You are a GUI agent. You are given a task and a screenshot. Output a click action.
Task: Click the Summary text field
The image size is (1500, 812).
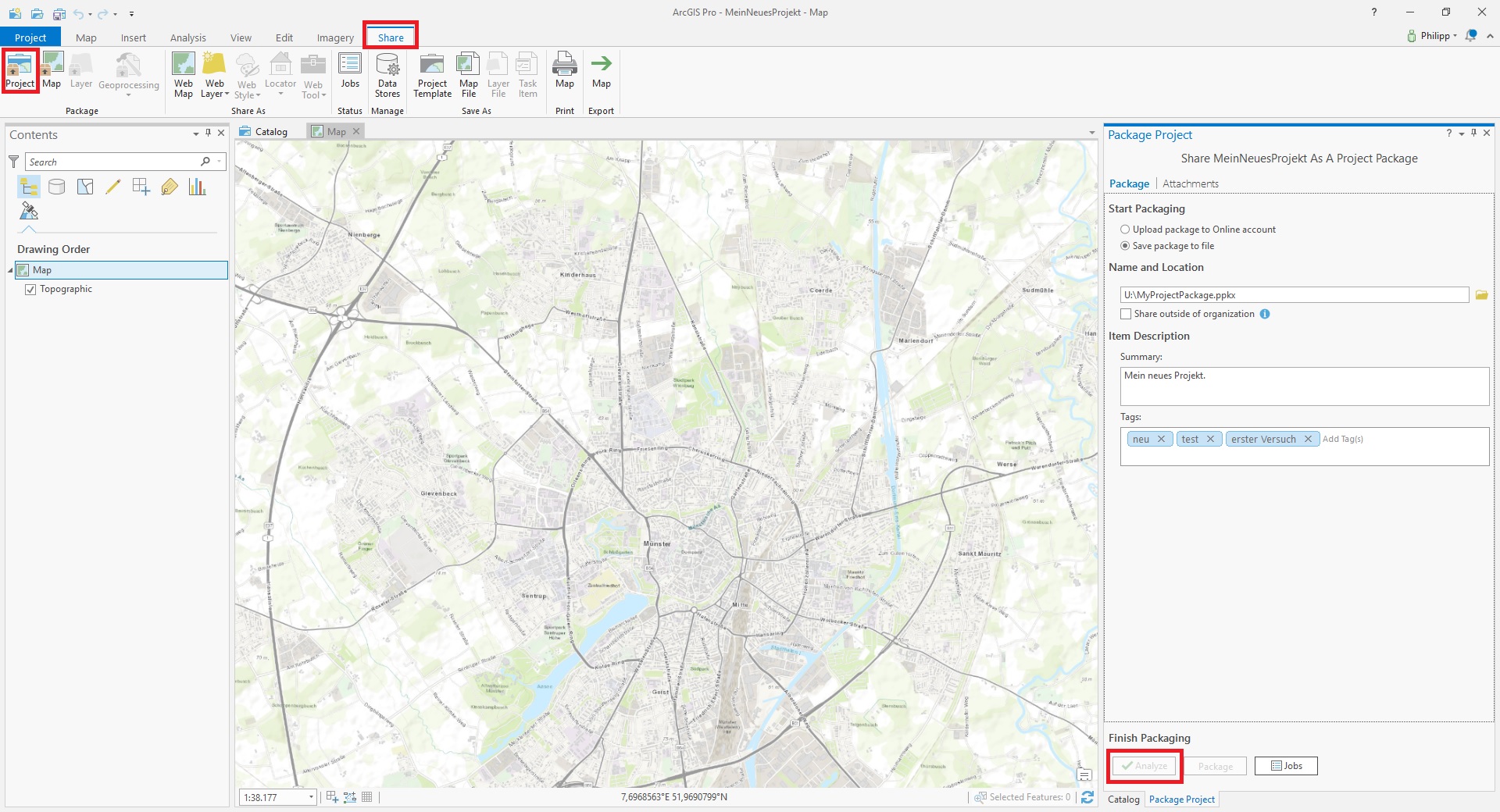[x=1304, y=386]
